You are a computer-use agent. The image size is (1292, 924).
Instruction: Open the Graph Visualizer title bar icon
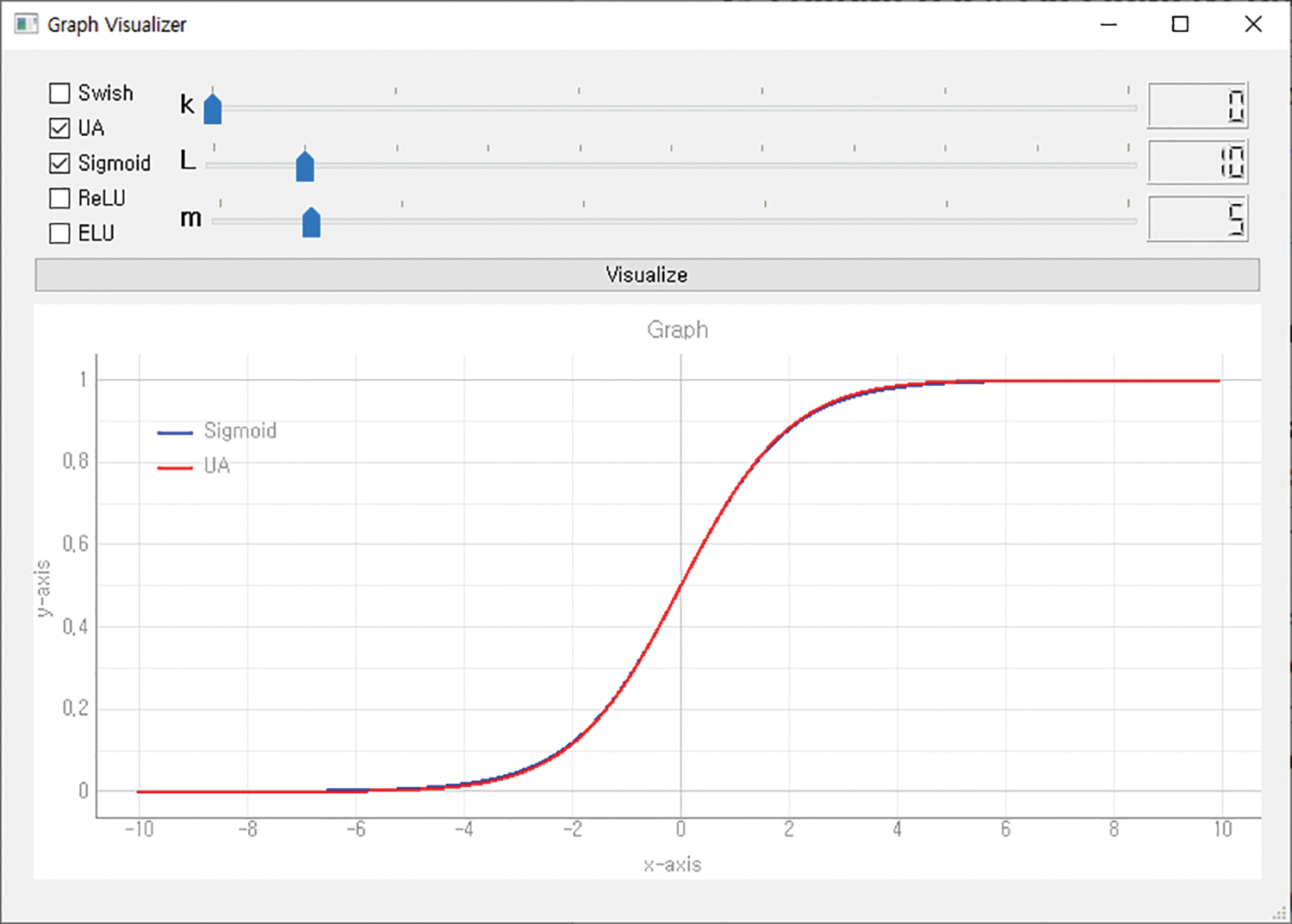pos(26,24)
